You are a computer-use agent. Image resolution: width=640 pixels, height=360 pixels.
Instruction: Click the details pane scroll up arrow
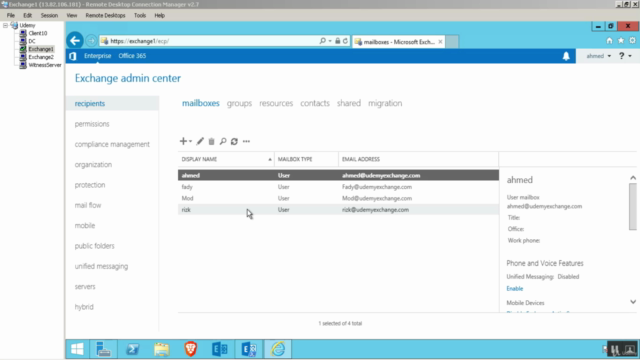(633, 178)
